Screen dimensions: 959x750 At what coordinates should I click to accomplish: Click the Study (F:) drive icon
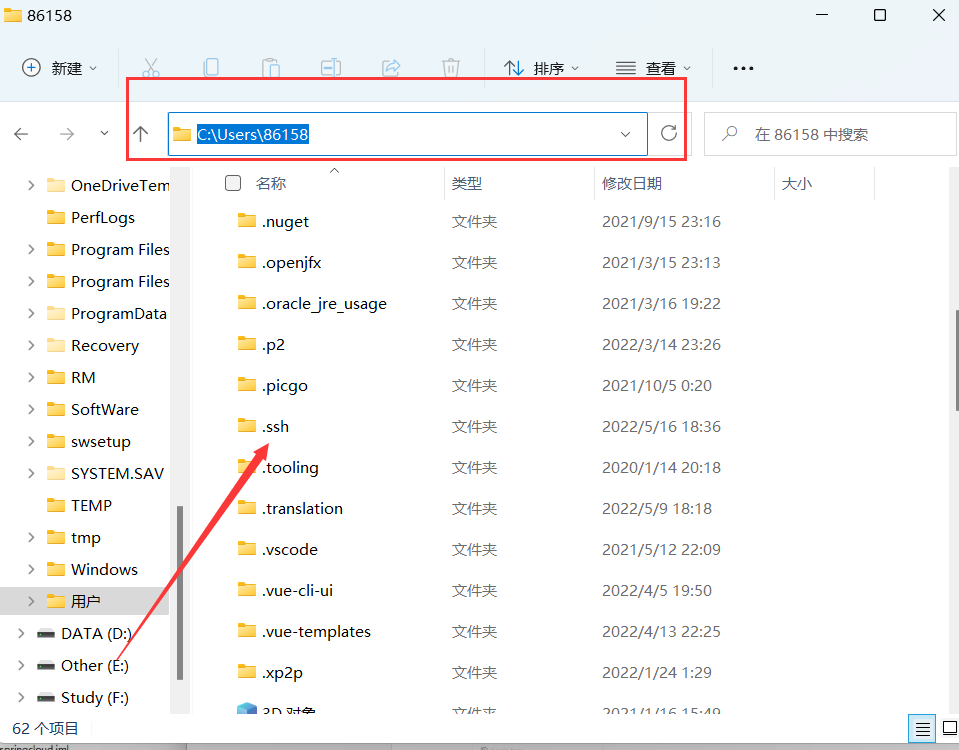pos(46,698)
